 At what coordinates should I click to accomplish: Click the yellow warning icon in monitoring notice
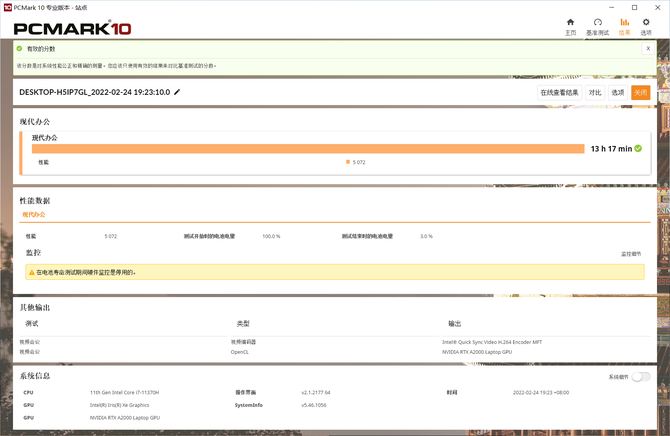pos(31,272)
